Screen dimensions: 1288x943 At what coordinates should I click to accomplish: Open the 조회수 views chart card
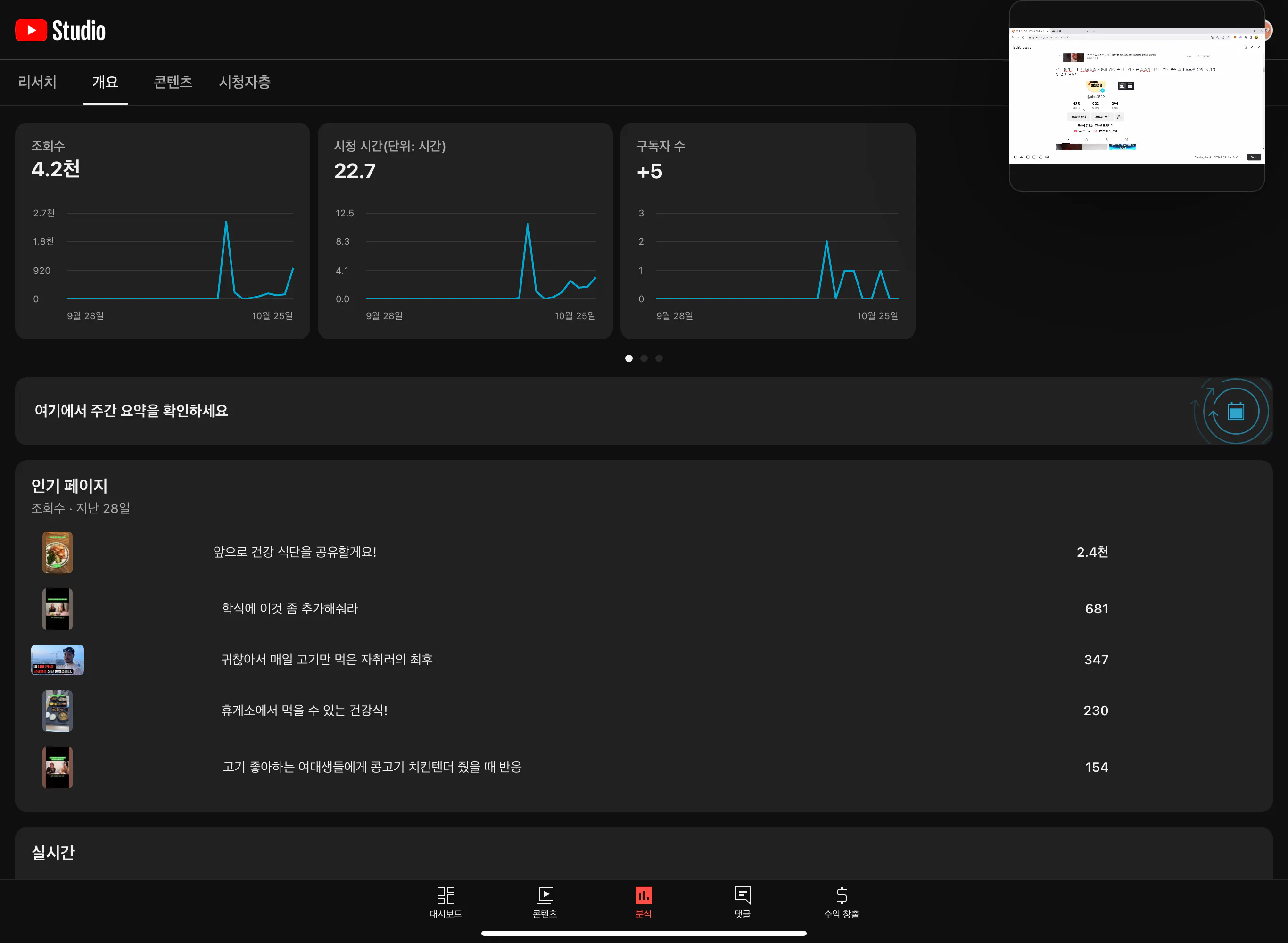point(162,231)
